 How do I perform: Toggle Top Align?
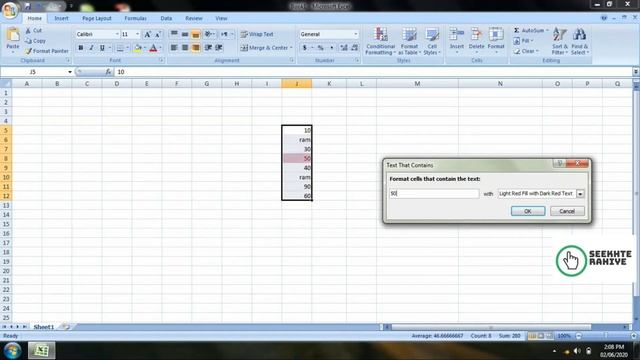(174, 34)
